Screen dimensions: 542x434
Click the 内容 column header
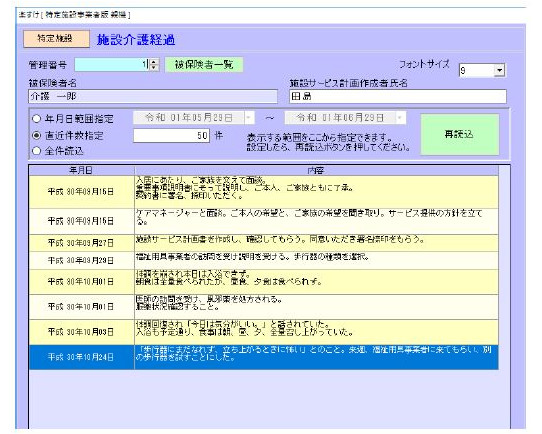coord(316,170)
